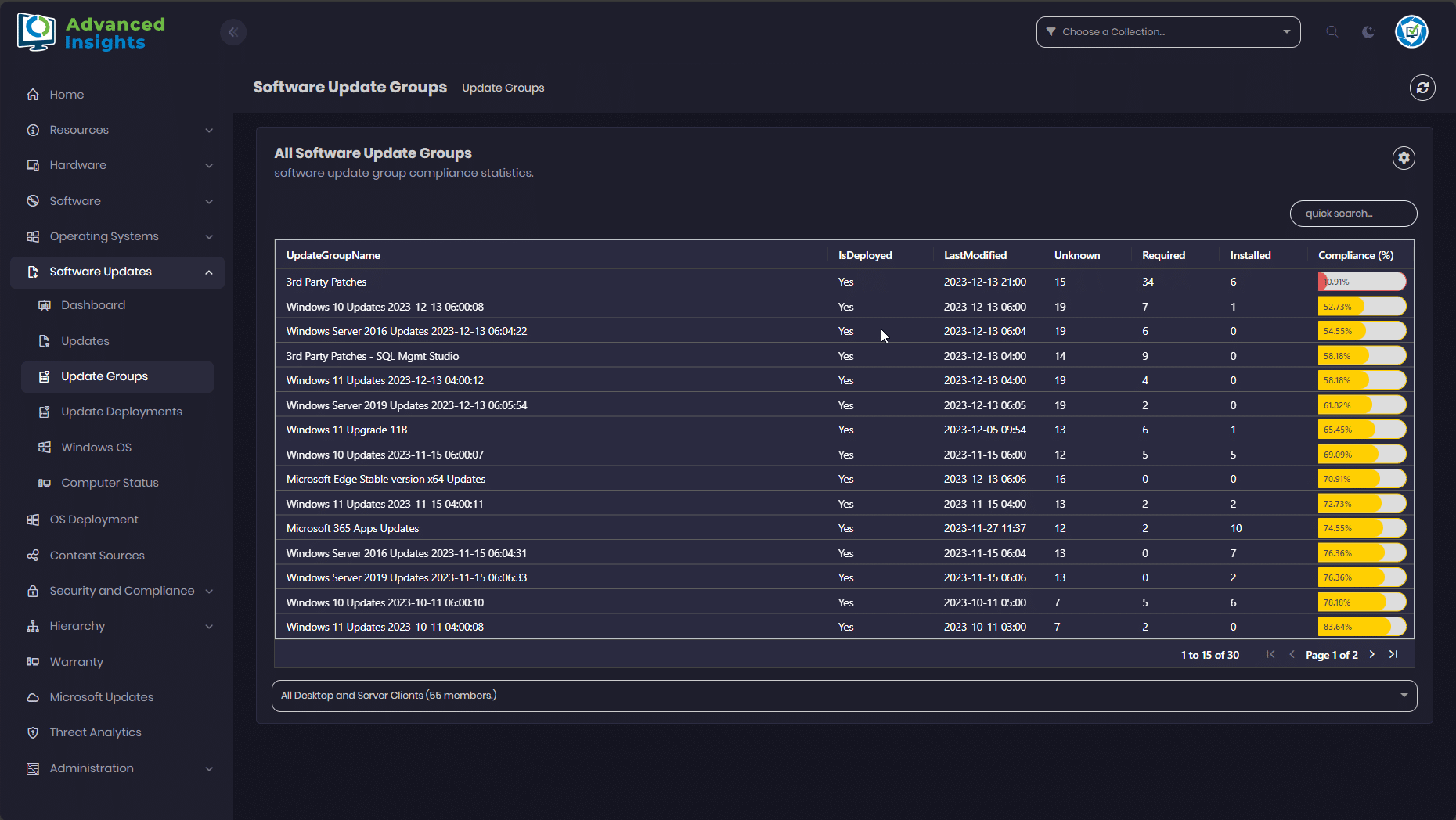The width and height of the screenshot is (1456, 820).
Task: Open the Choose a Collection dropdown
Action: pos(1168,32)
